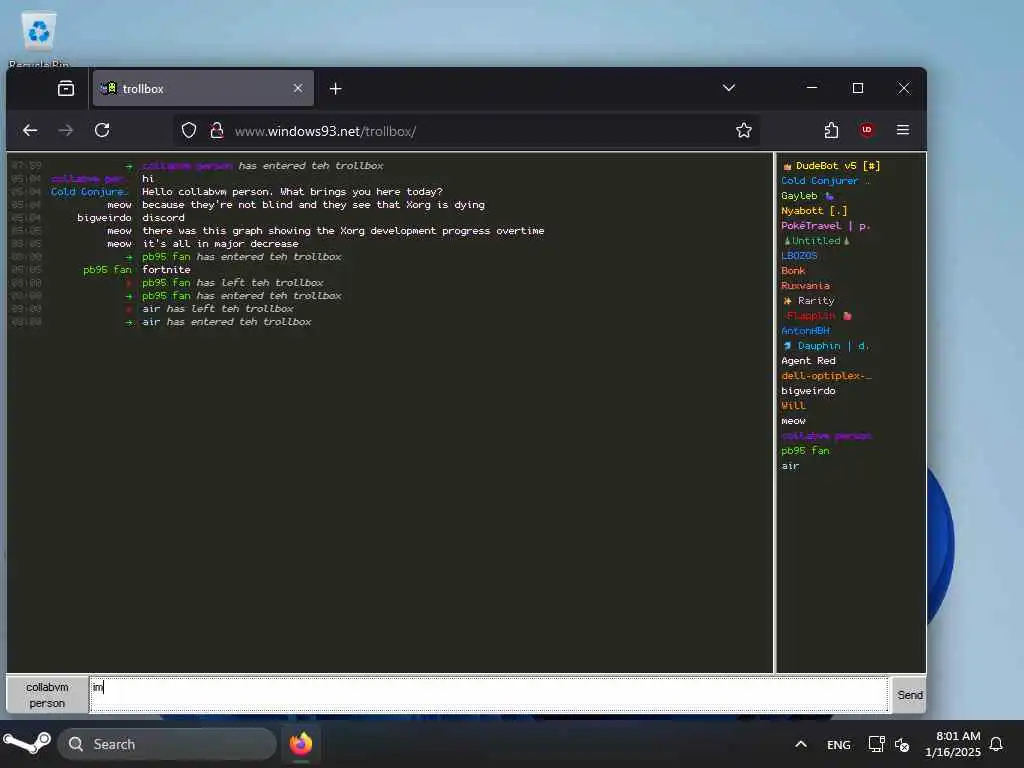Click the address bar URL
The width and height of the screenshot is (1024, 768).
click(x=325, y=131)
